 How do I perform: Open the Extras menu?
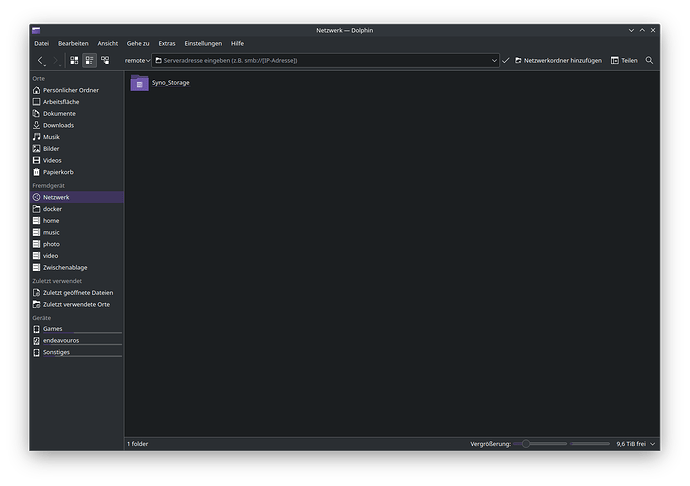pyautogui.click(x=167, y=43)
